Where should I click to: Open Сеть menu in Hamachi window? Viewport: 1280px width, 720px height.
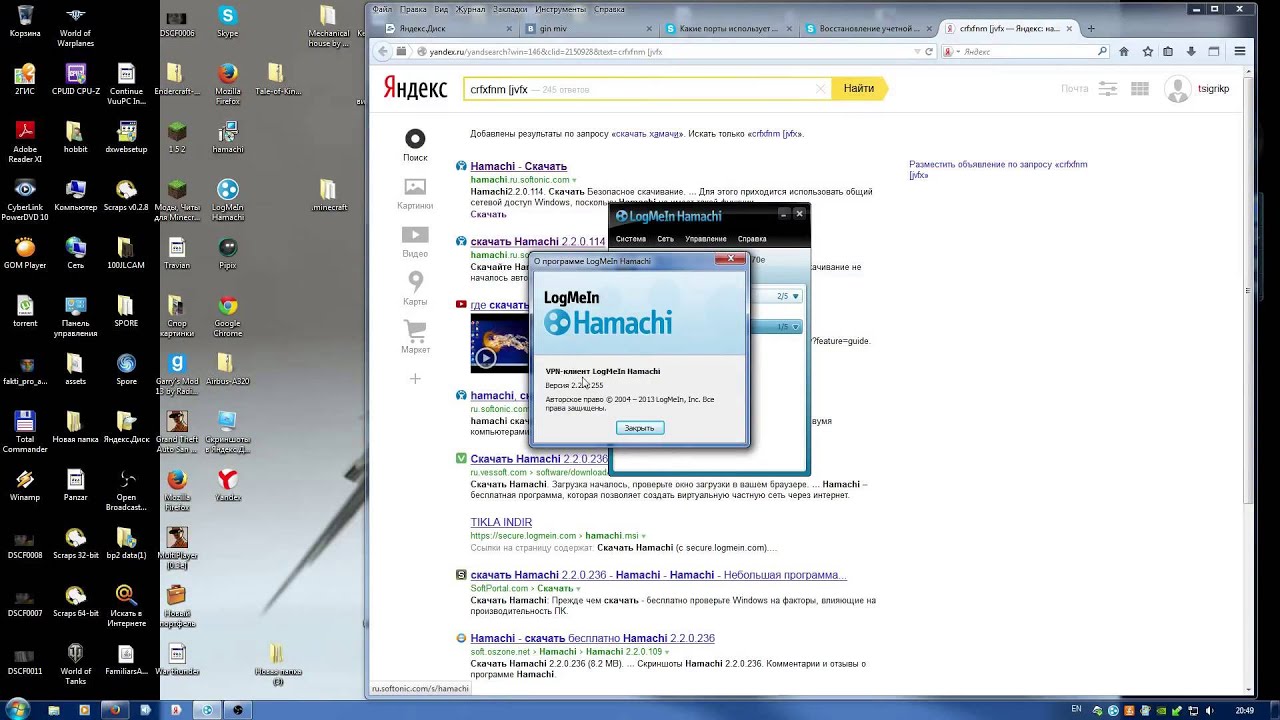pos(665,239)
